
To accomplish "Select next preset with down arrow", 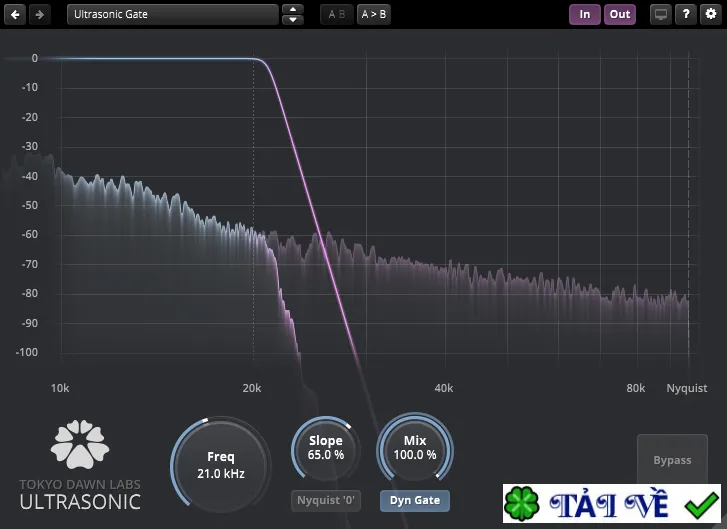I will coord(293,20).
